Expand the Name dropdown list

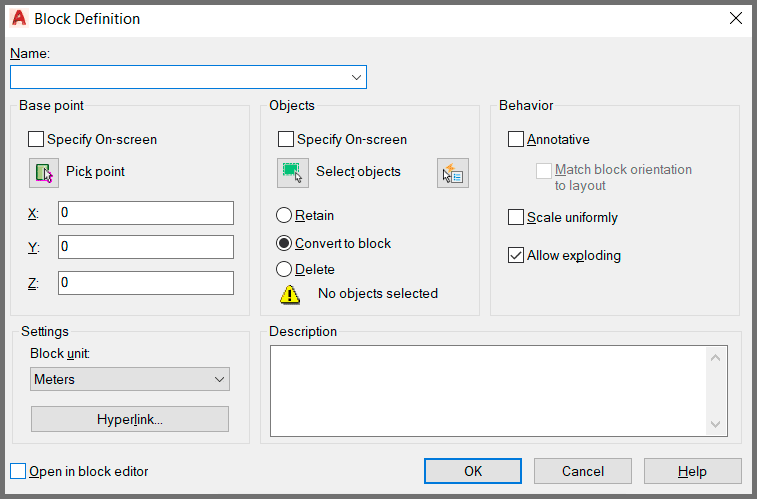tap(356, 77)
